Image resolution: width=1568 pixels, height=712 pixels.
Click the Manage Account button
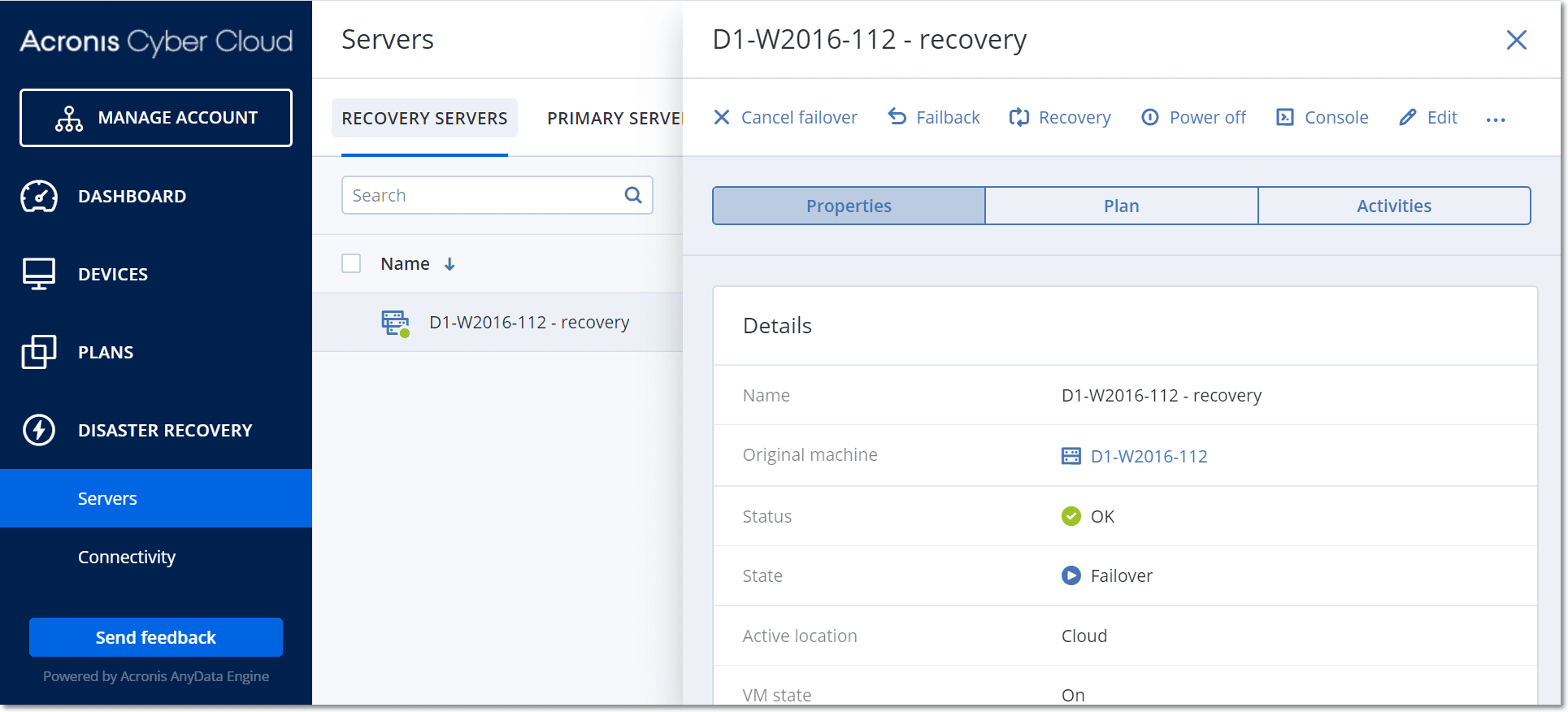156,118
